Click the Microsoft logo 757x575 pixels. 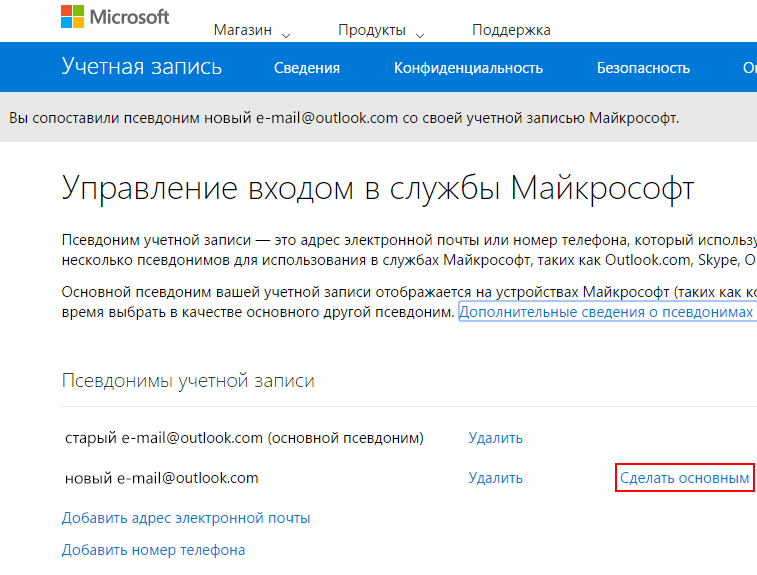[x=115, y=17]
